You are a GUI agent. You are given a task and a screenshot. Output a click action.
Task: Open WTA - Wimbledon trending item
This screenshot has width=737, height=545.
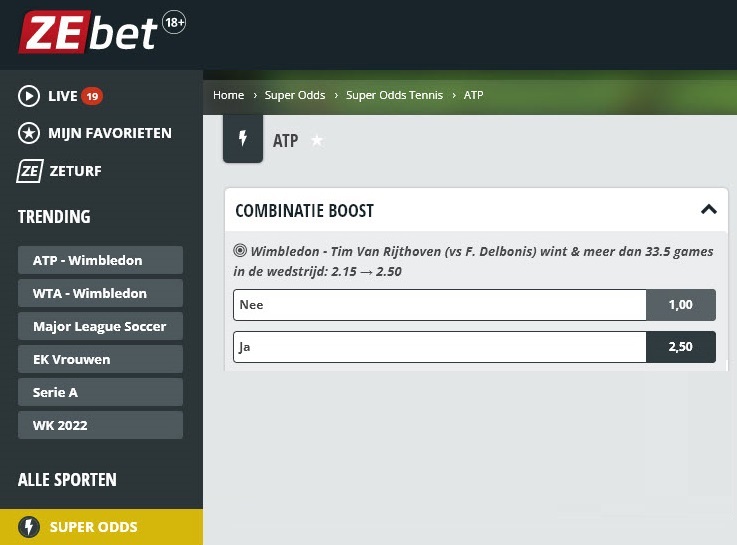coord(100,293)
